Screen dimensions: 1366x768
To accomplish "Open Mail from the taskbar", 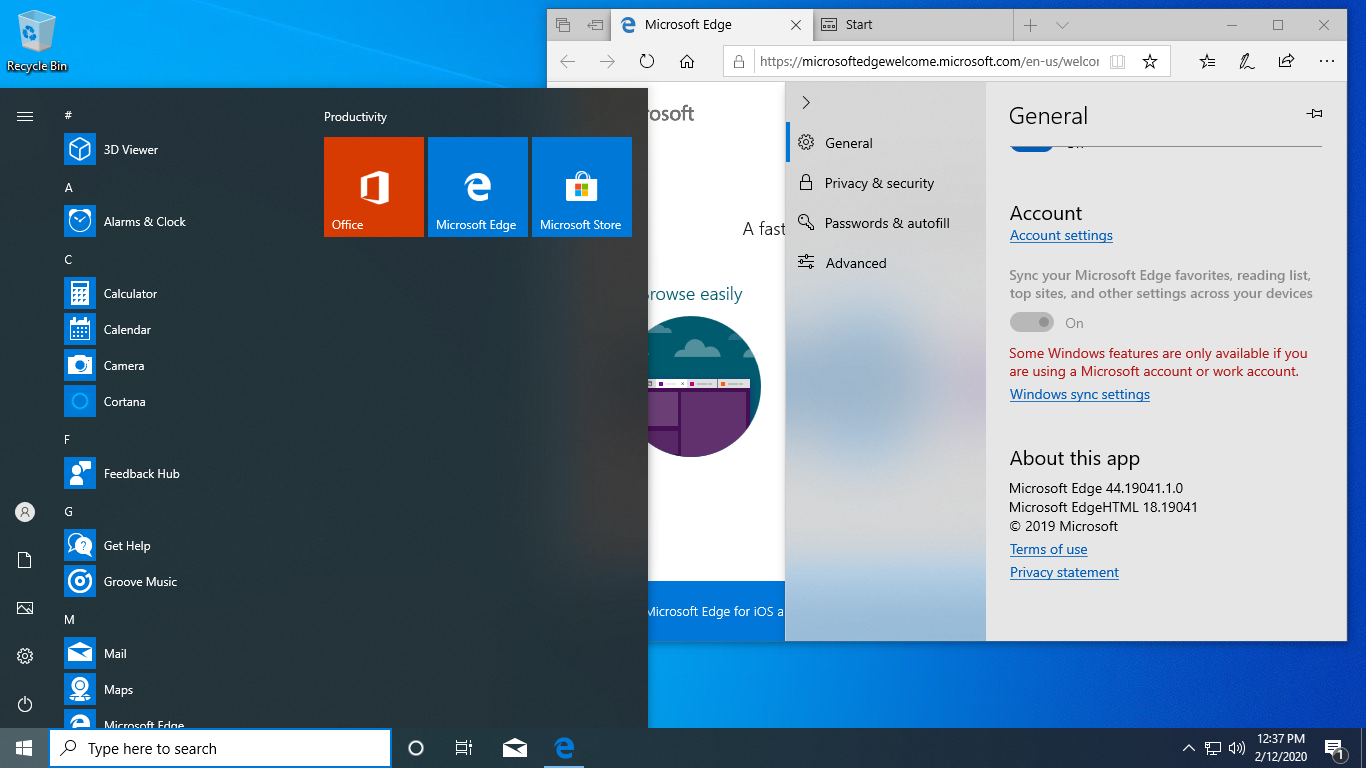I will click(515, 748).
